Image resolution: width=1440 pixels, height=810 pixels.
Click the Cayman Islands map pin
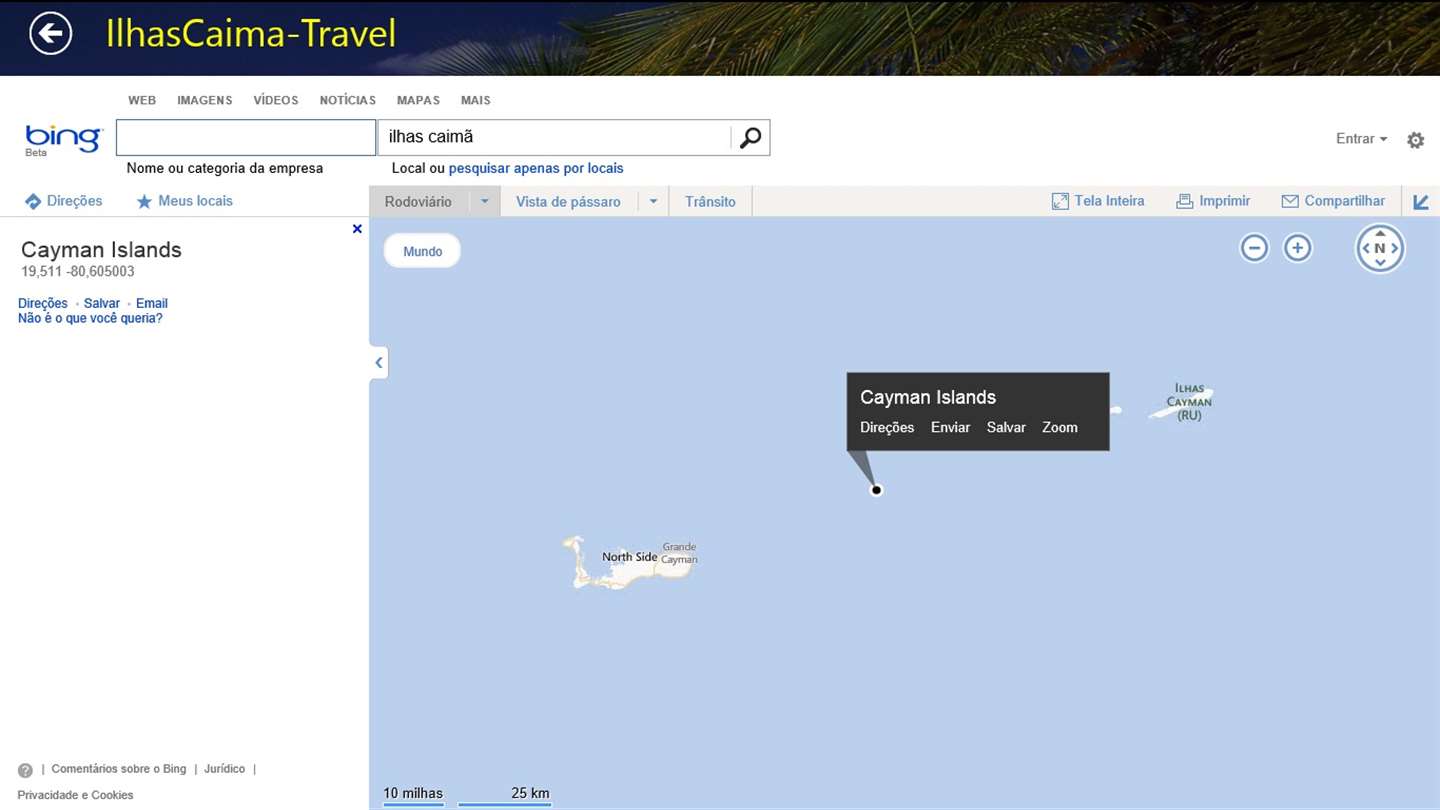click(877, 490)
